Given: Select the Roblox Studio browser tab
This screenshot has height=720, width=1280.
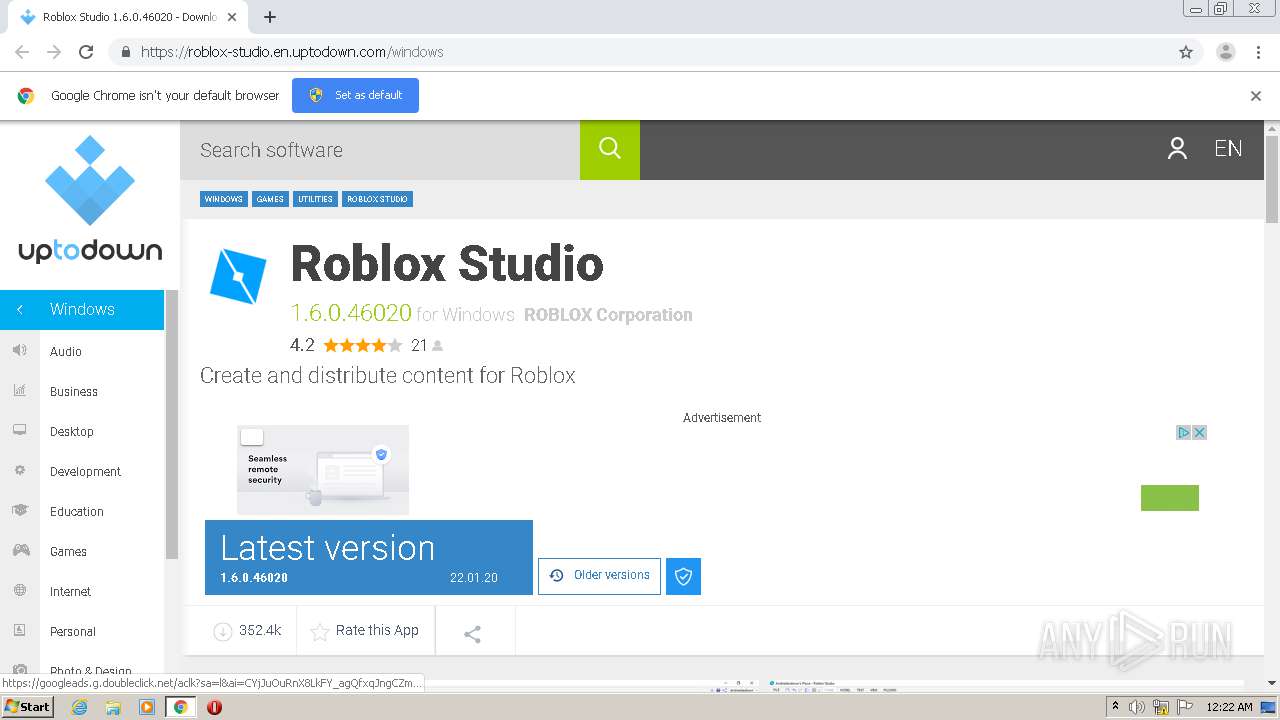Looking at the screenshot, I should pos(130,17).
